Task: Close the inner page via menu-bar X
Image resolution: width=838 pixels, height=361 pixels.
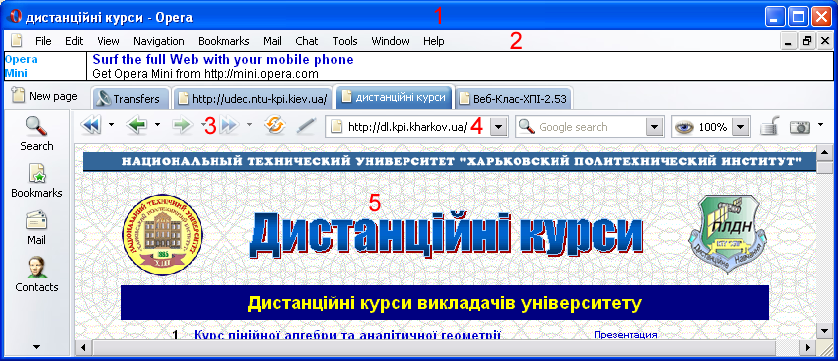Action: pos(824,41)
